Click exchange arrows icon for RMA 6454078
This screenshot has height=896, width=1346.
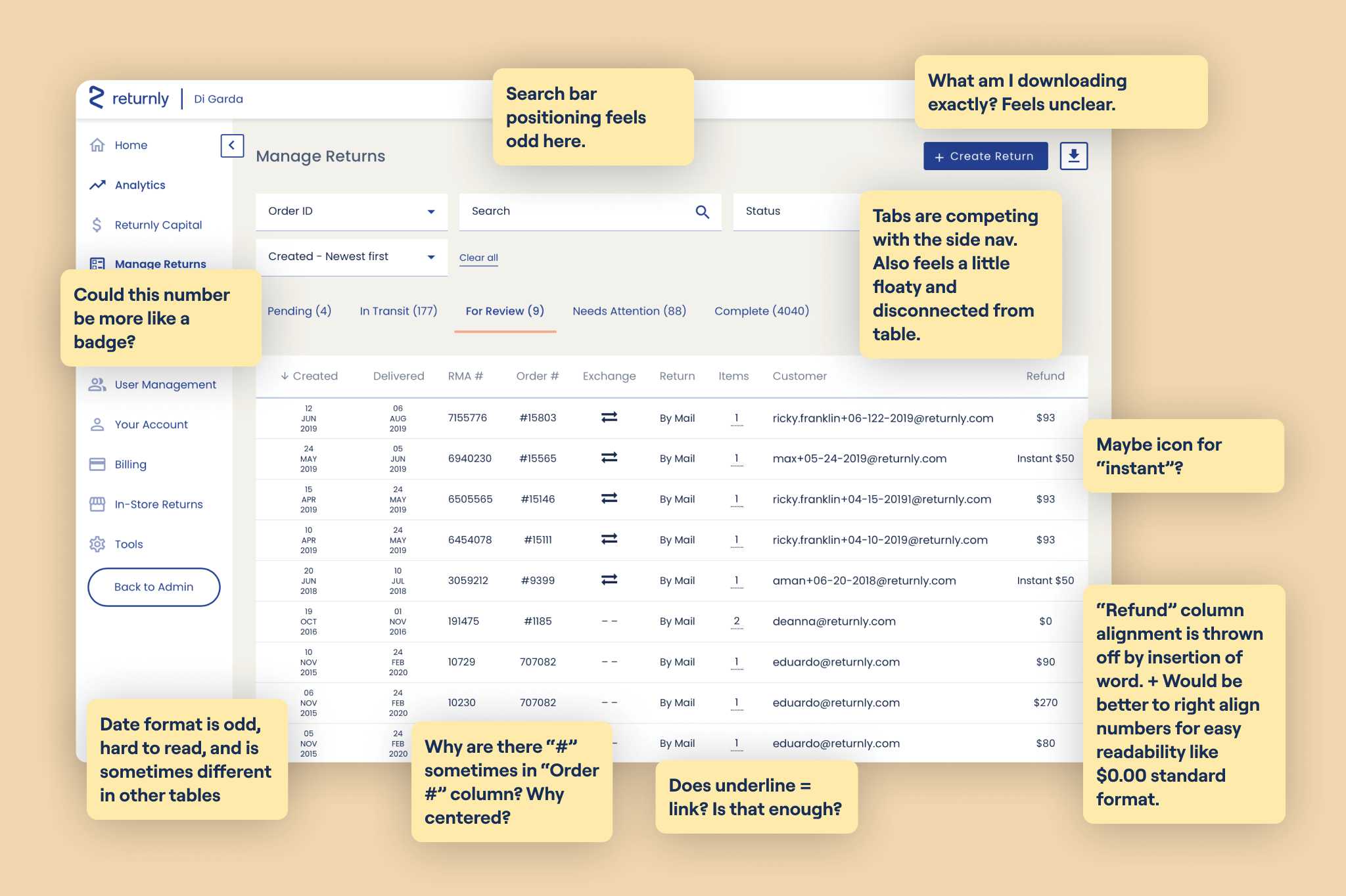(609, 539)
